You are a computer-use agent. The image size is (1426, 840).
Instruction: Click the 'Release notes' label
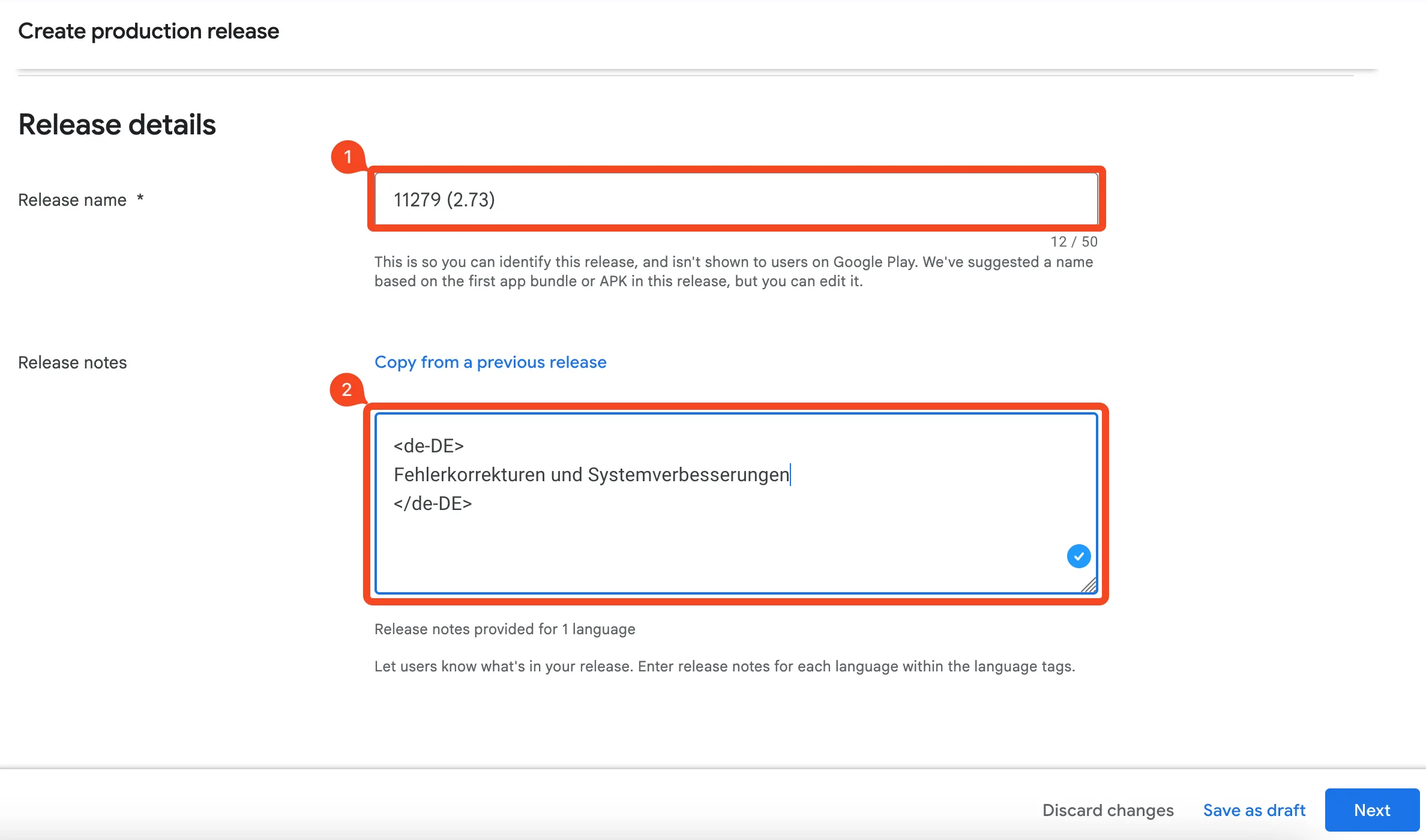click(x=72, y=362)
